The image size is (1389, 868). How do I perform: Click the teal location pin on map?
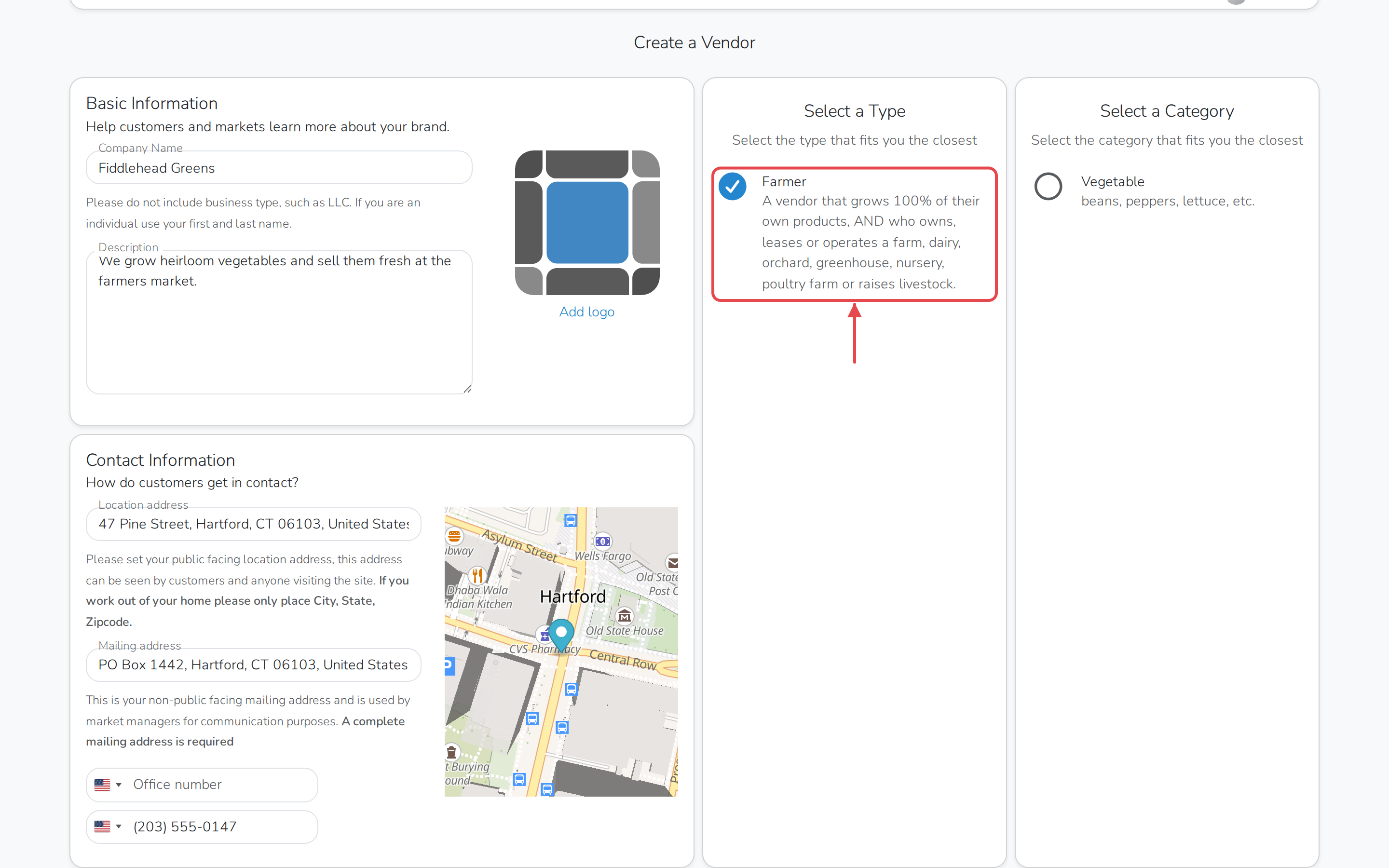pyautogui.click(x=561, y=635)
